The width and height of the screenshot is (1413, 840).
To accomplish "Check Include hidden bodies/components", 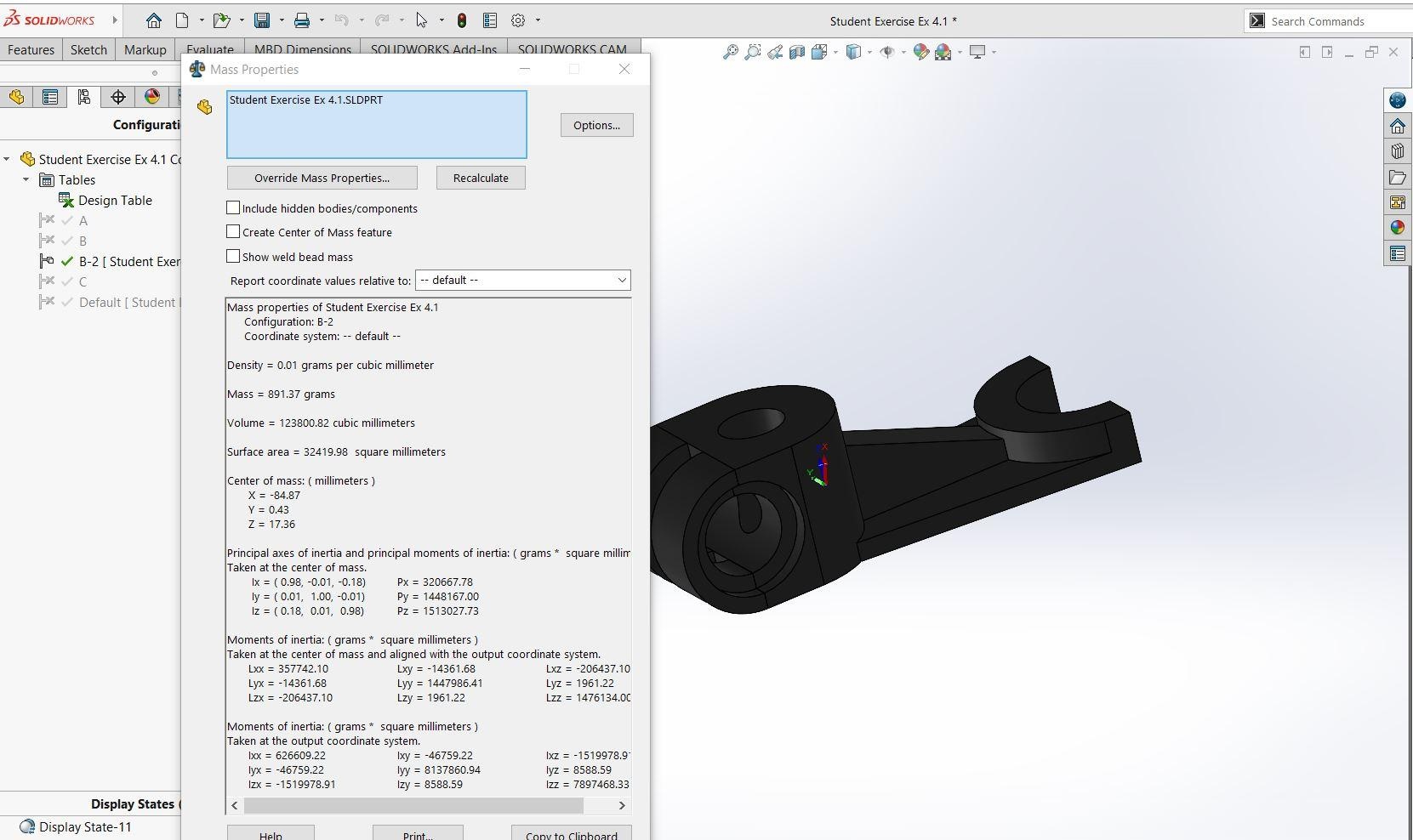I will [x=233, y=207].
